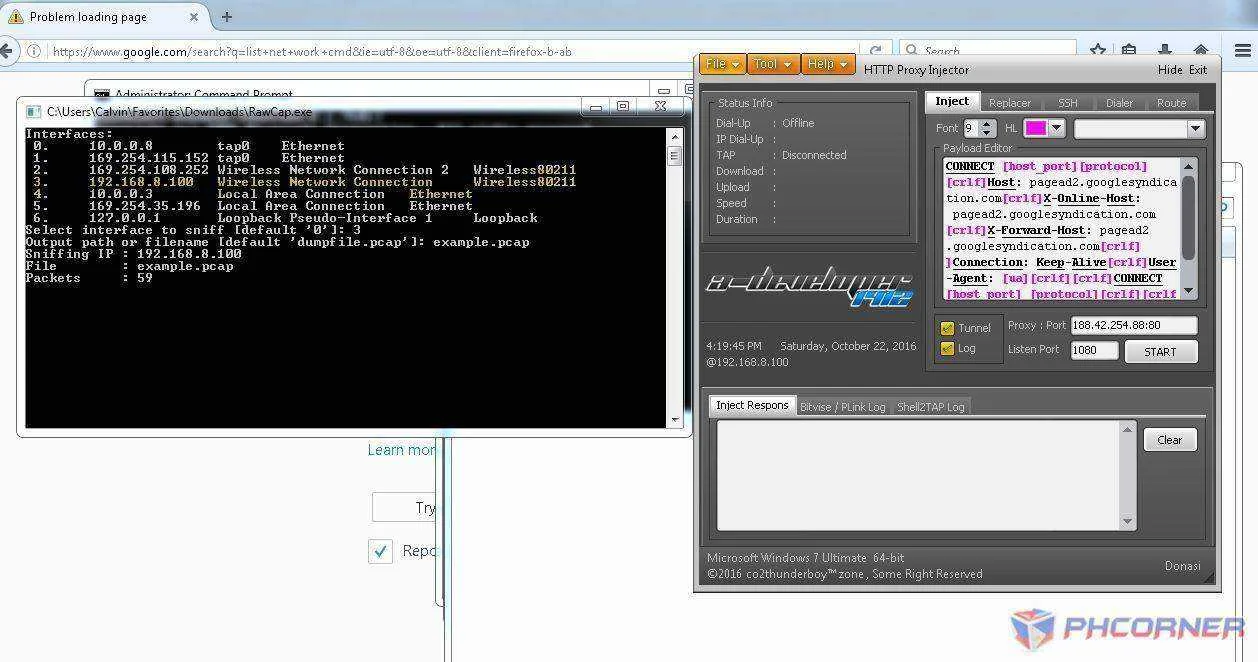
Task: Switch to the Replacer tab
Action: click(x=1010, y=103)
